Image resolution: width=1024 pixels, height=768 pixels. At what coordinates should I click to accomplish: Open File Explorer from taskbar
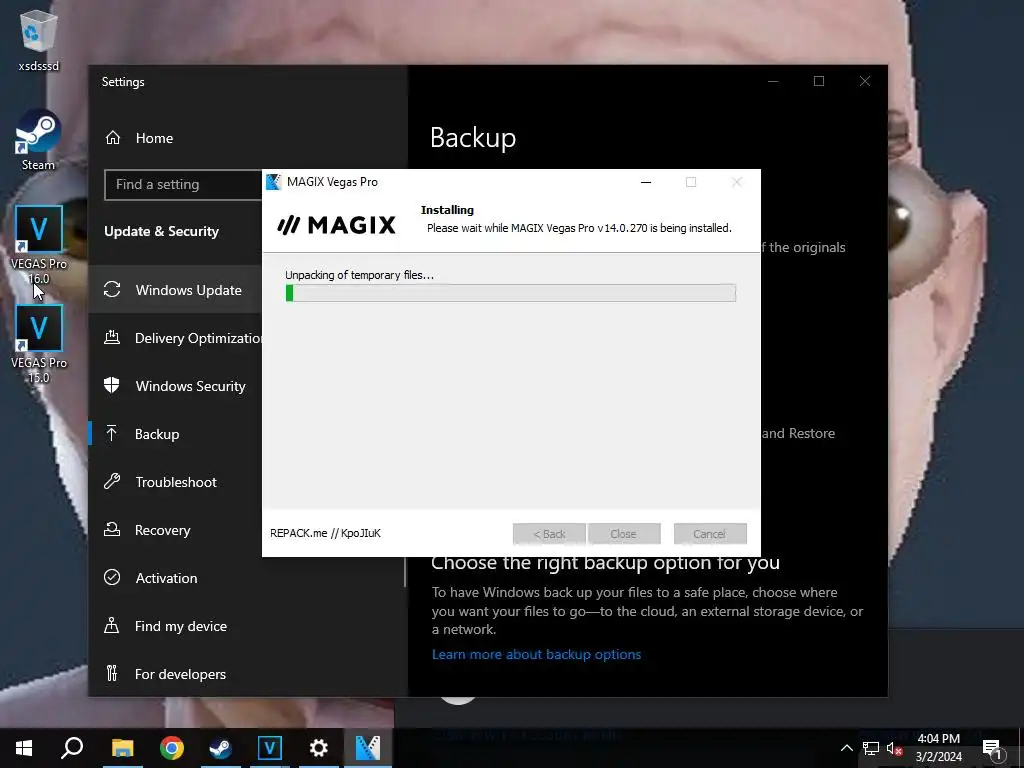(x=122, y=748)
